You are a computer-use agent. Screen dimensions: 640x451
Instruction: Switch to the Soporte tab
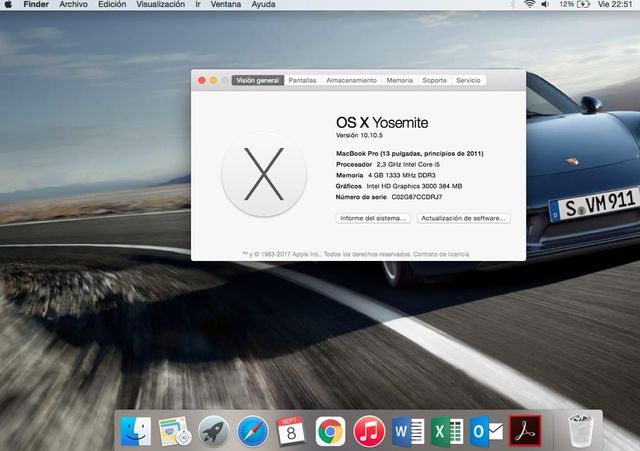434,80
